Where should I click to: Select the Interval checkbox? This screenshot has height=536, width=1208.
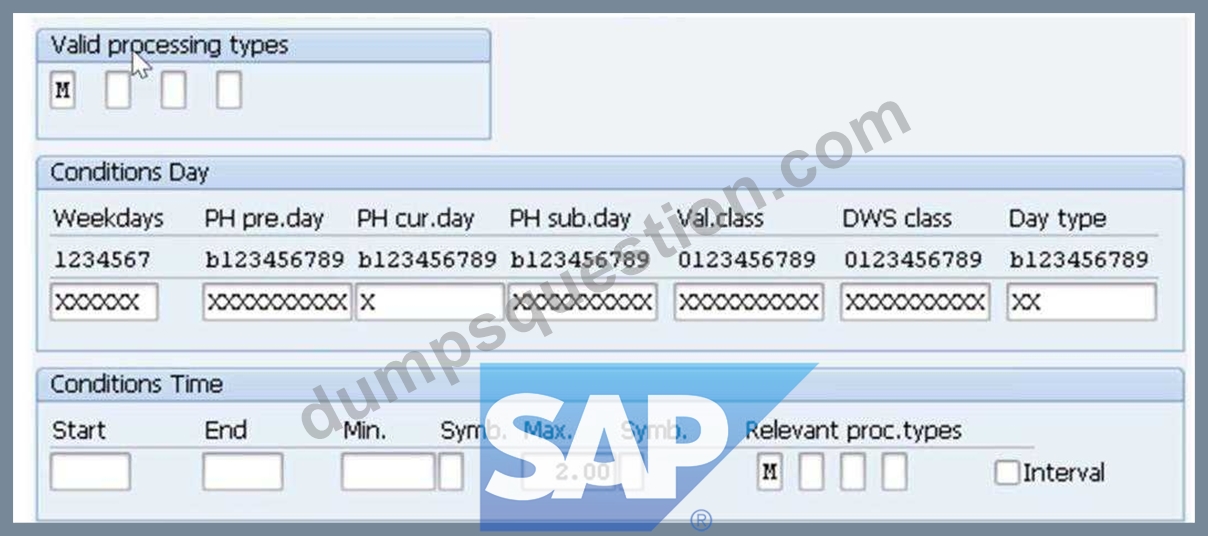(x=1006, y=472)
